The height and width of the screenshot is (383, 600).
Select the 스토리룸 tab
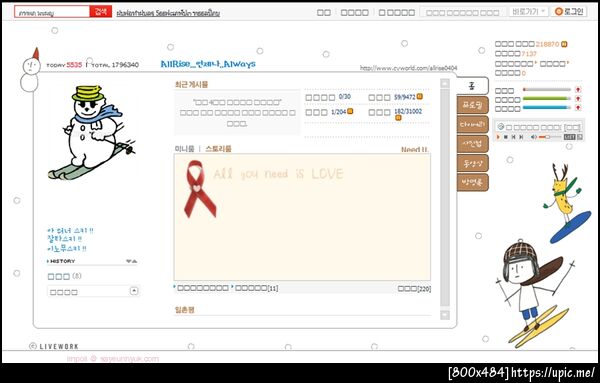[218, 149]
